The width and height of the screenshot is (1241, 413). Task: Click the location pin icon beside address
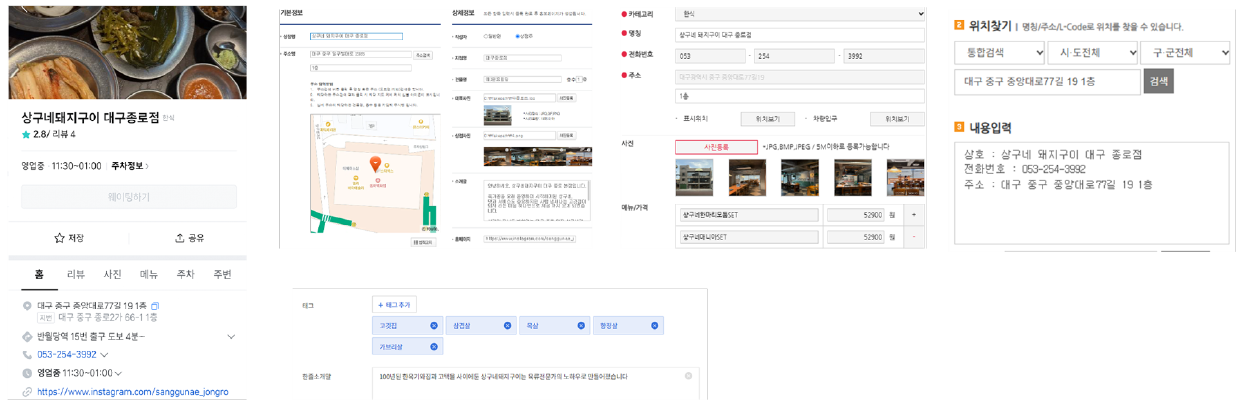[x=27, y=305]
